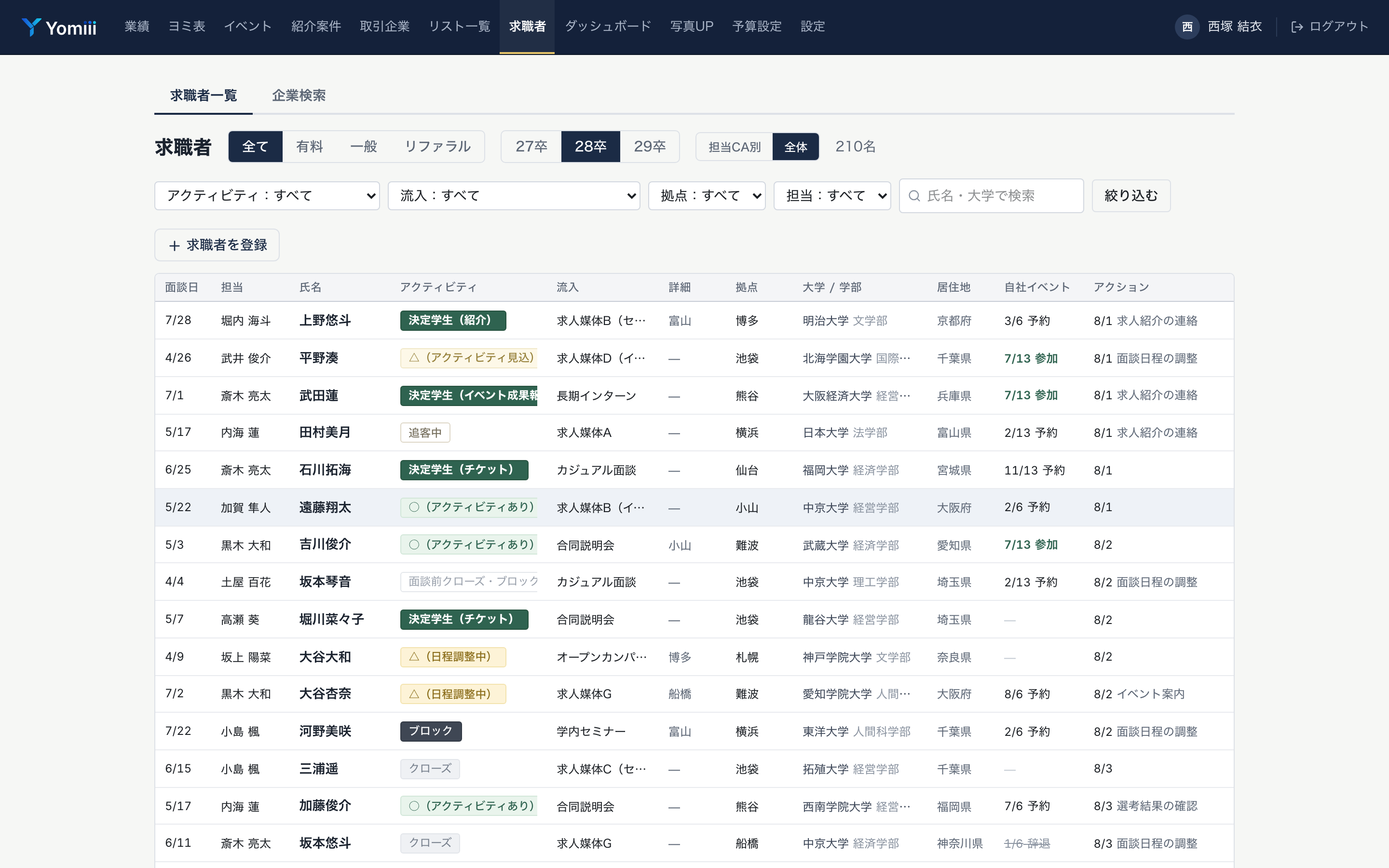
Task: Click the 面談日 column header
Action: coord(181,287)
